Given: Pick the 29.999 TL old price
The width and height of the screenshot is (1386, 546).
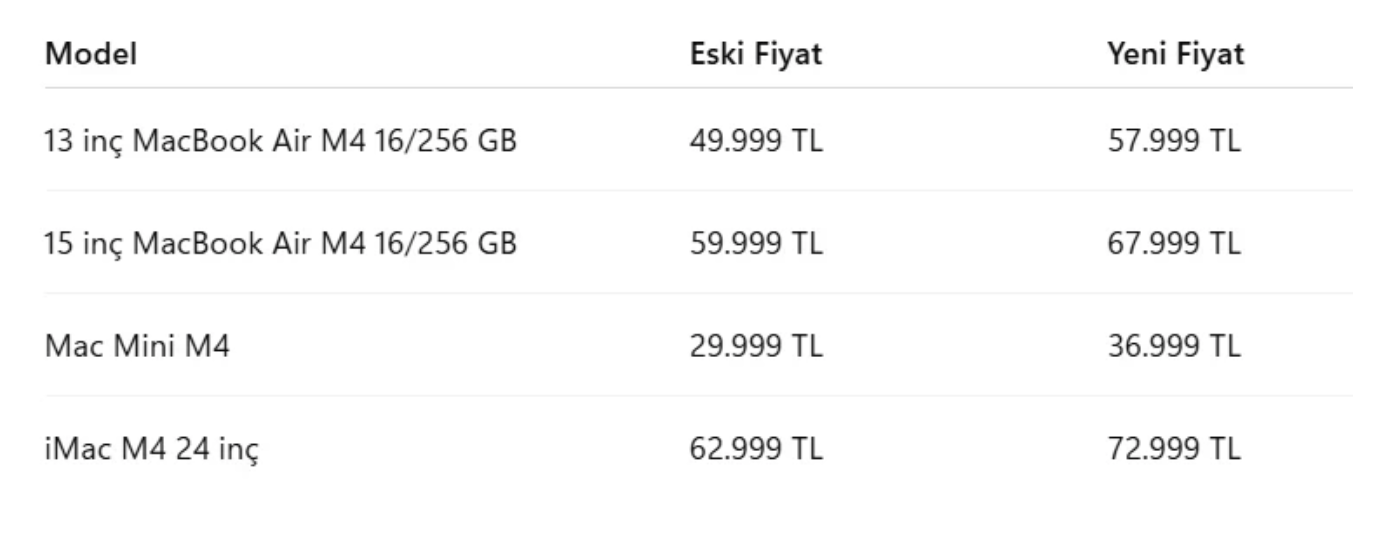Looking at the screenshot, I should pyautogui.click(x=756, y=346).
